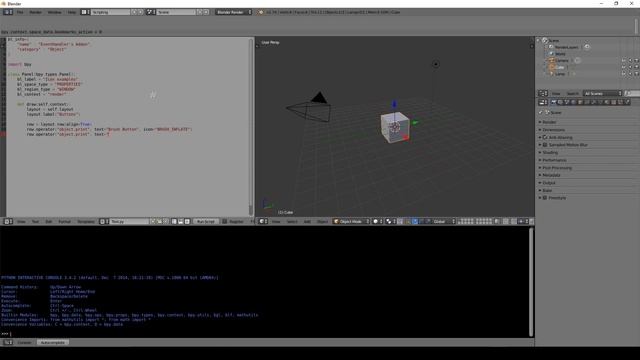Select the Scene properties tab icon
The image size is (640, 360).
pyautogui.click(x=567, y=102)
